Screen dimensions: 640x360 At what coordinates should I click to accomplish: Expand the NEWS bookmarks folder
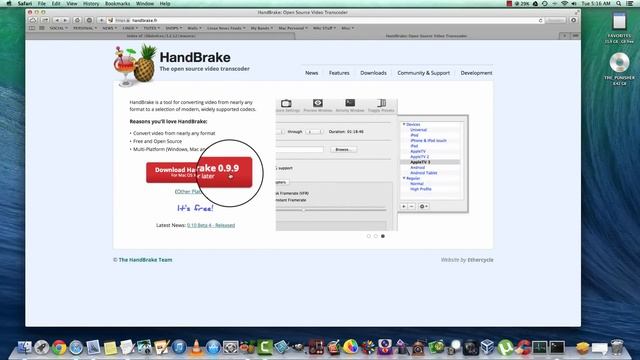tap(109, 28)
